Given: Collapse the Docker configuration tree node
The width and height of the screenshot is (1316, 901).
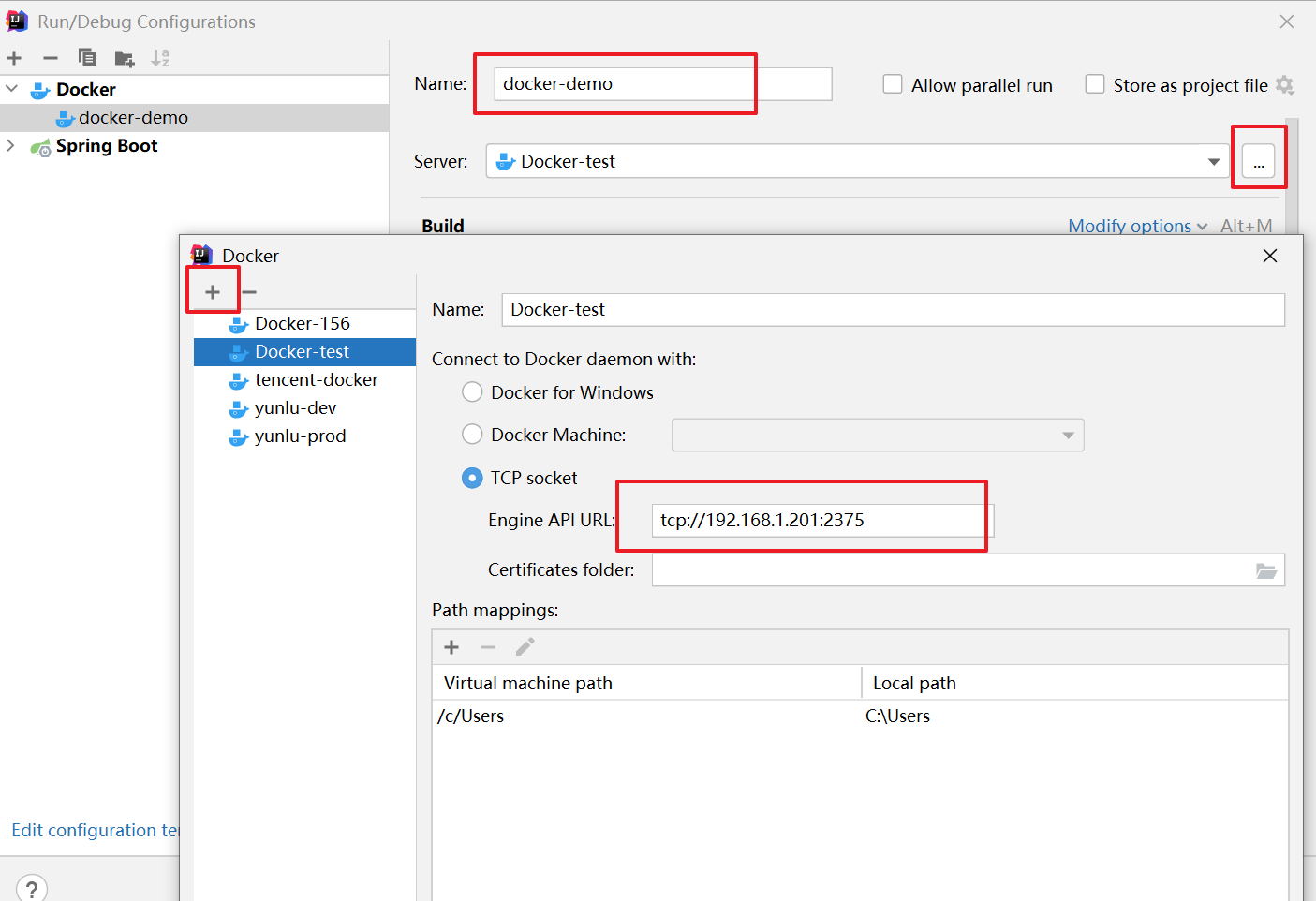Looking at the screenshot, I should [x=11, y=89].
